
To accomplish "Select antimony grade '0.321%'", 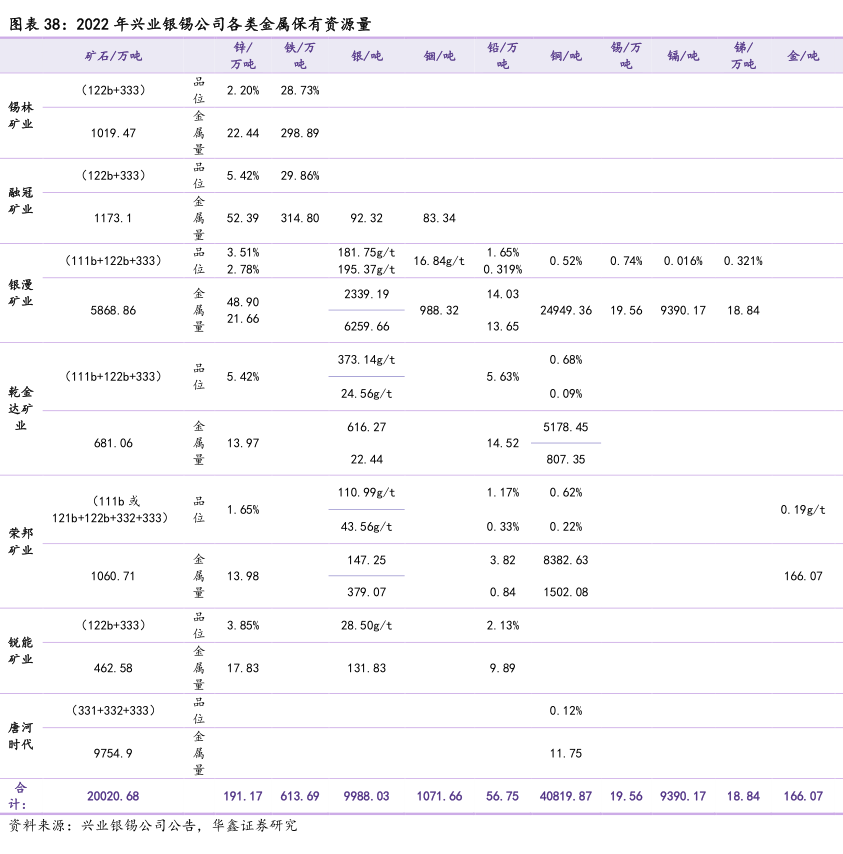I will tap(743, 261).
